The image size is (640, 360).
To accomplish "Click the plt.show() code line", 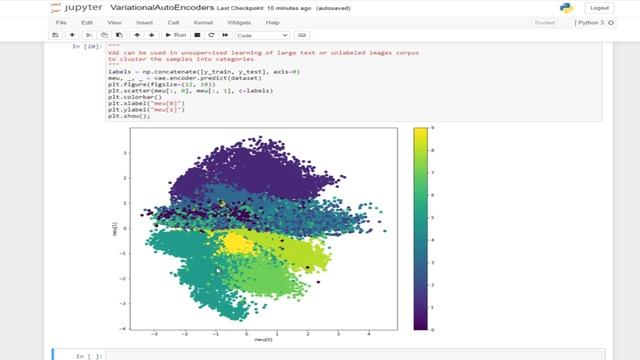I will click(129, 116).
